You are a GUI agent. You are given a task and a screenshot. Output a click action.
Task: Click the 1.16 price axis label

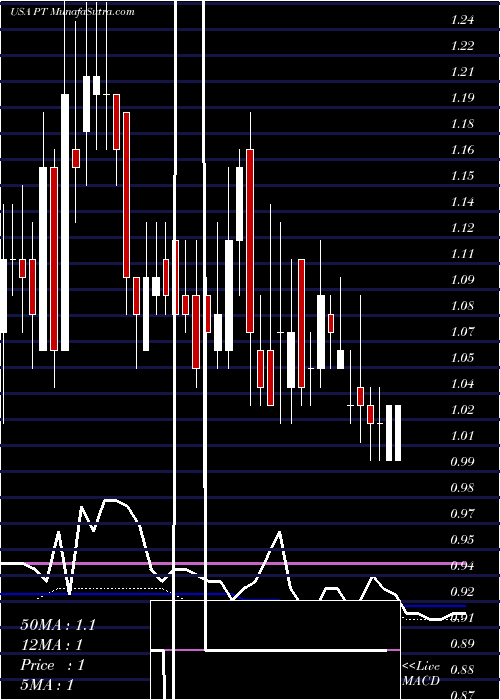[x=462, y=150]
